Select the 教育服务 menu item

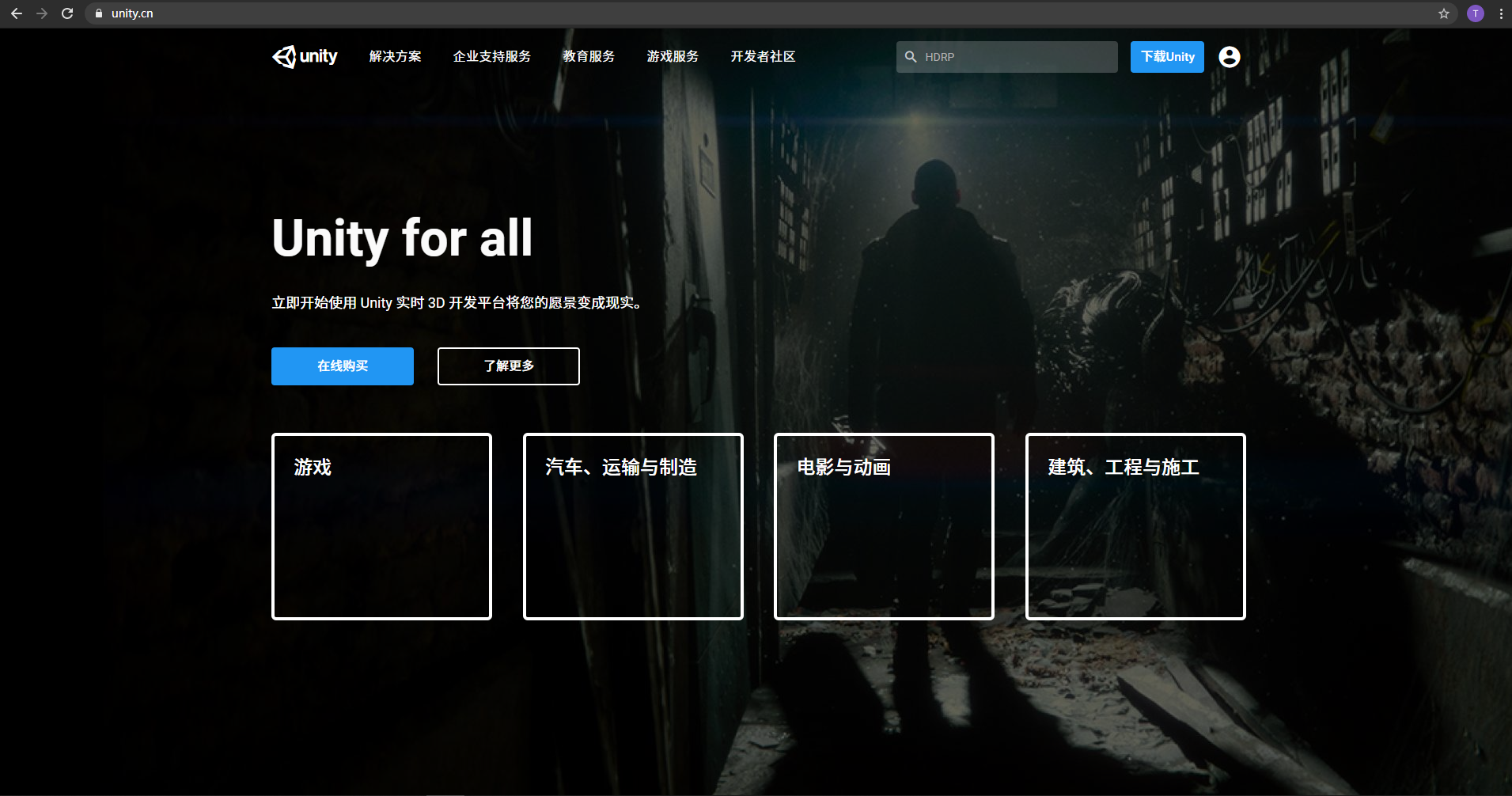pos(589,56)
